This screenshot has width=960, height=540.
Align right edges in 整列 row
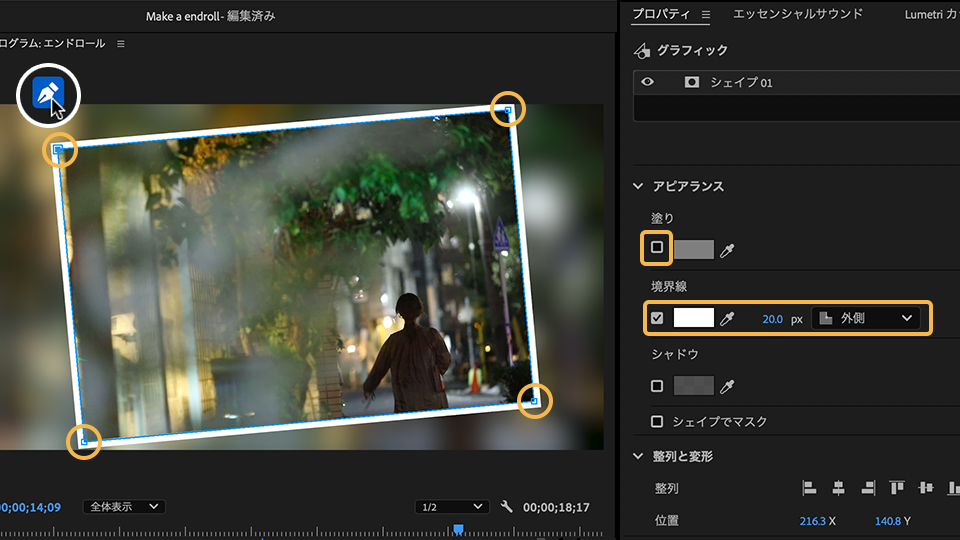pyautogui.click(x=868, y=488)
